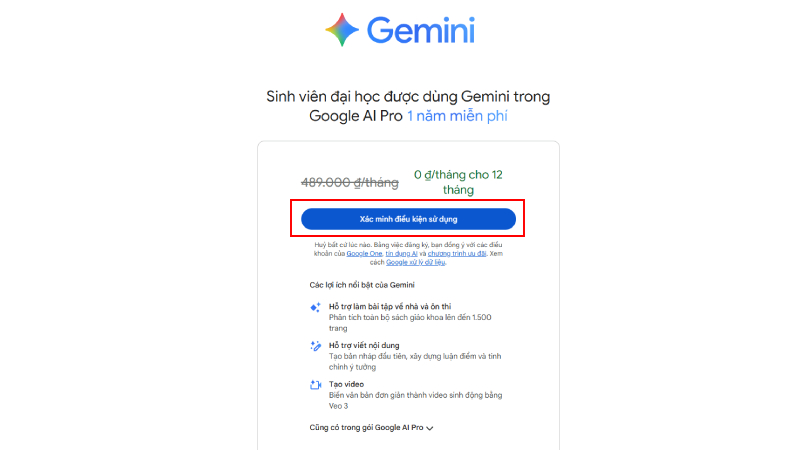Click the Xác minh điều kiện sử dụng button
The height and width of the screenshot is (450, 800).
pyautogui.click(x=408, y=219)
